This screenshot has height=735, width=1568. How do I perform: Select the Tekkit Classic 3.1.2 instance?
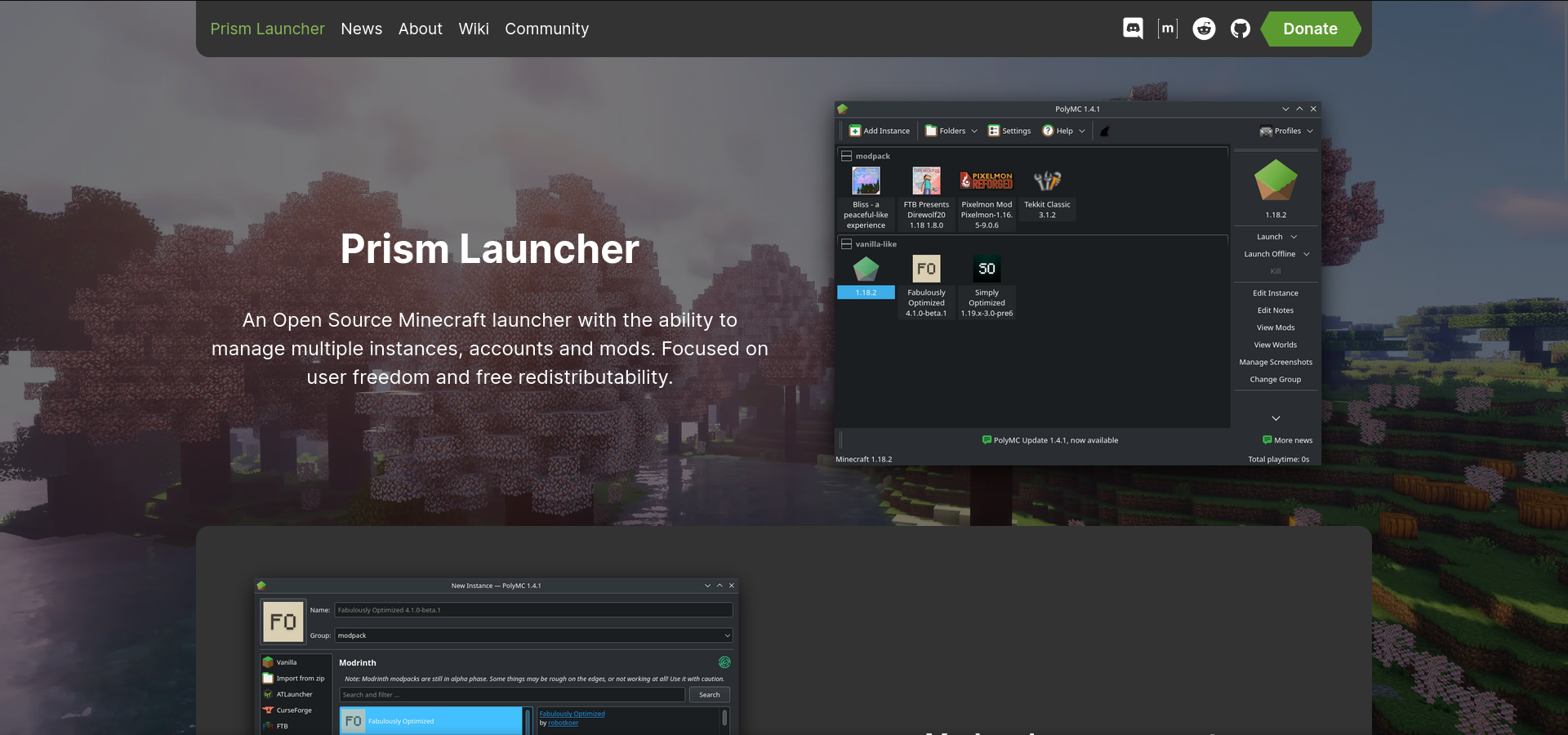[1047, 193]
